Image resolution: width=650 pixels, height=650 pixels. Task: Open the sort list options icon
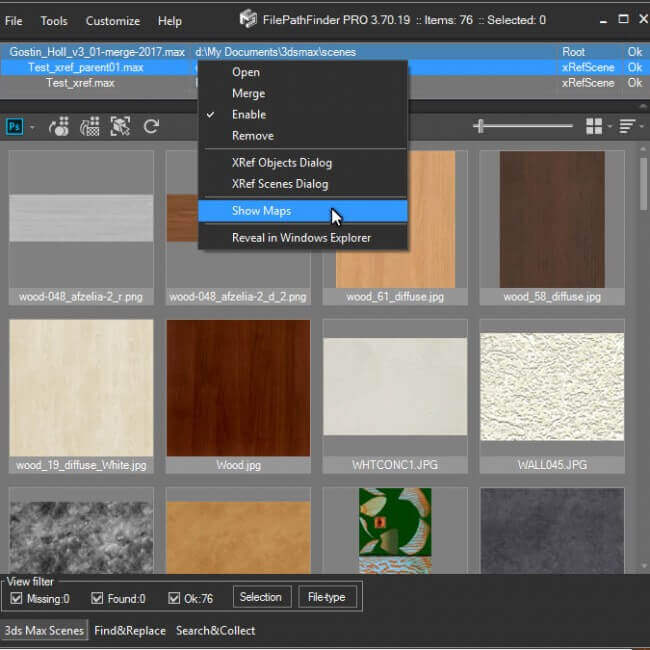627,126
